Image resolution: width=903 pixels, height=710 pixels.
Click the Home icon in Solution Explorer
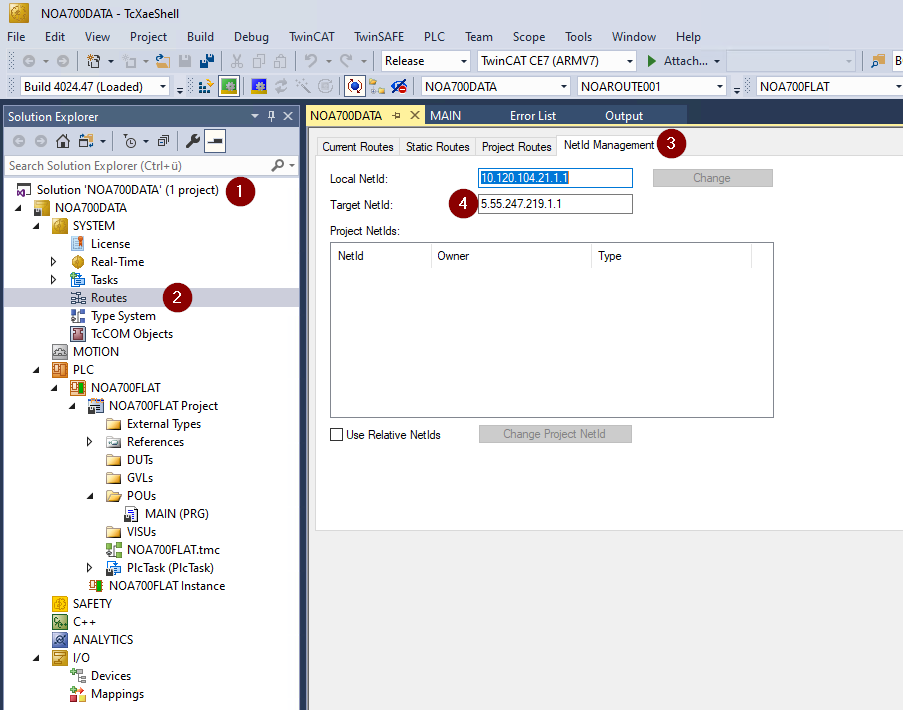(x=62, y=141)
